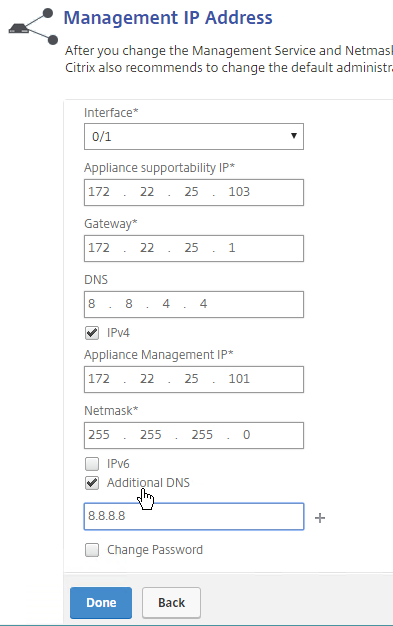The width and height of the screenshot is (393, 626).
Task: Click the last octet 101 of Management IP
Action: coord(239,378)
